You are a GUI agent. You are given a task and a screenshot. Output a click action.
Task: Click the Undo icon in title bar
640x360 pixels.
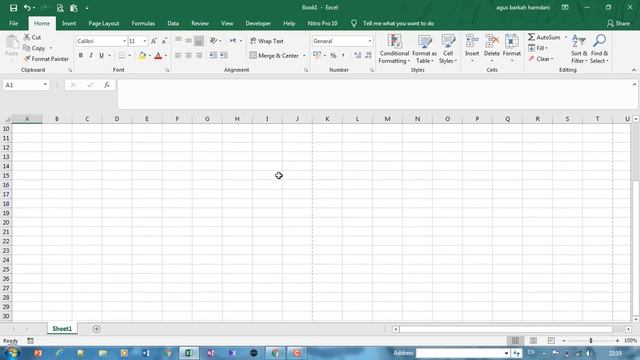click(x=27, y=8)
